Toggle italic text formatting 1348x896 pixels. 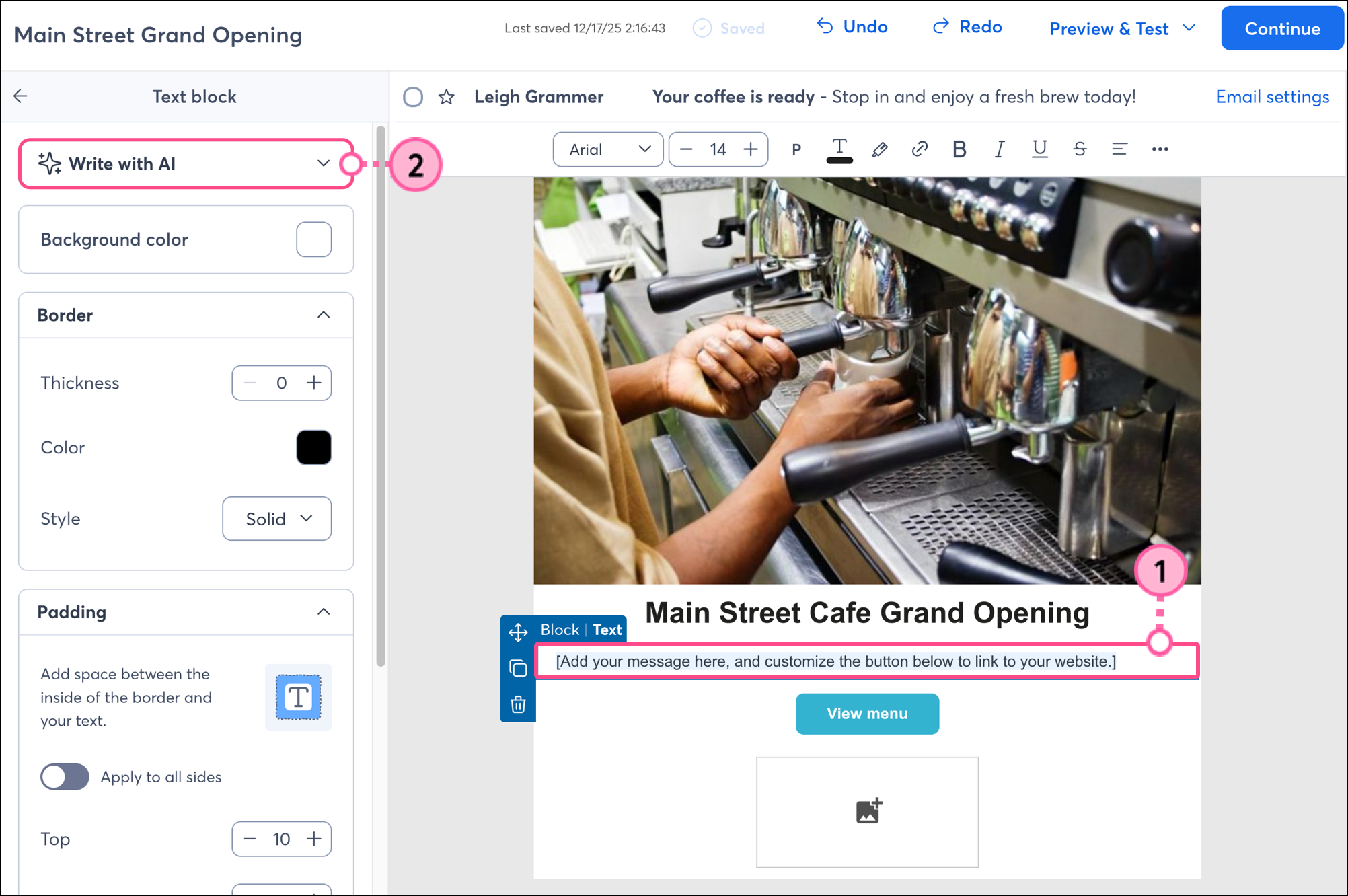(1000, 149)
